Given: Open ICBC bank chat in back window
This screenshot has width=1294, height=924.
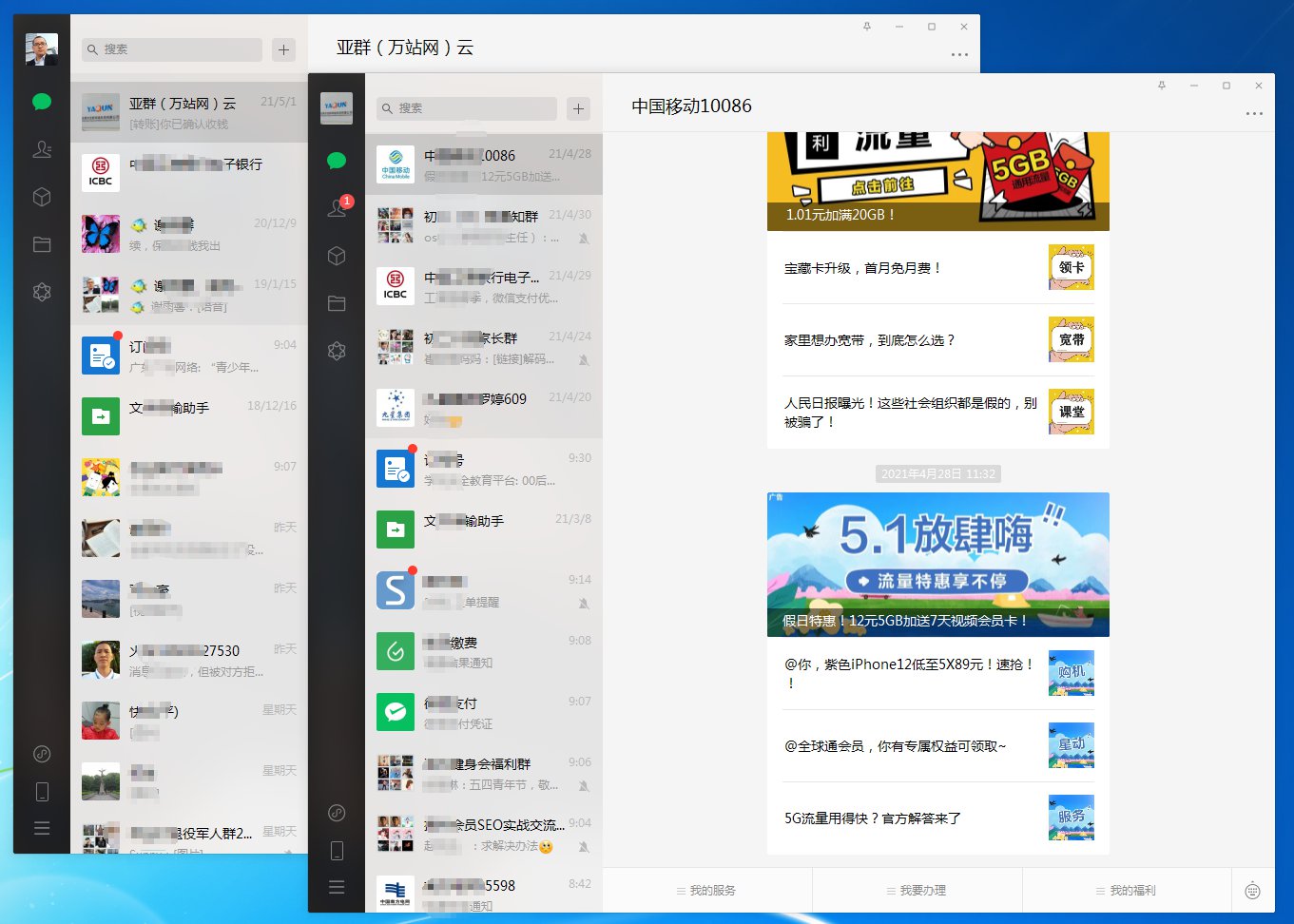Looking at the screenshot, I should coord(189,173).
